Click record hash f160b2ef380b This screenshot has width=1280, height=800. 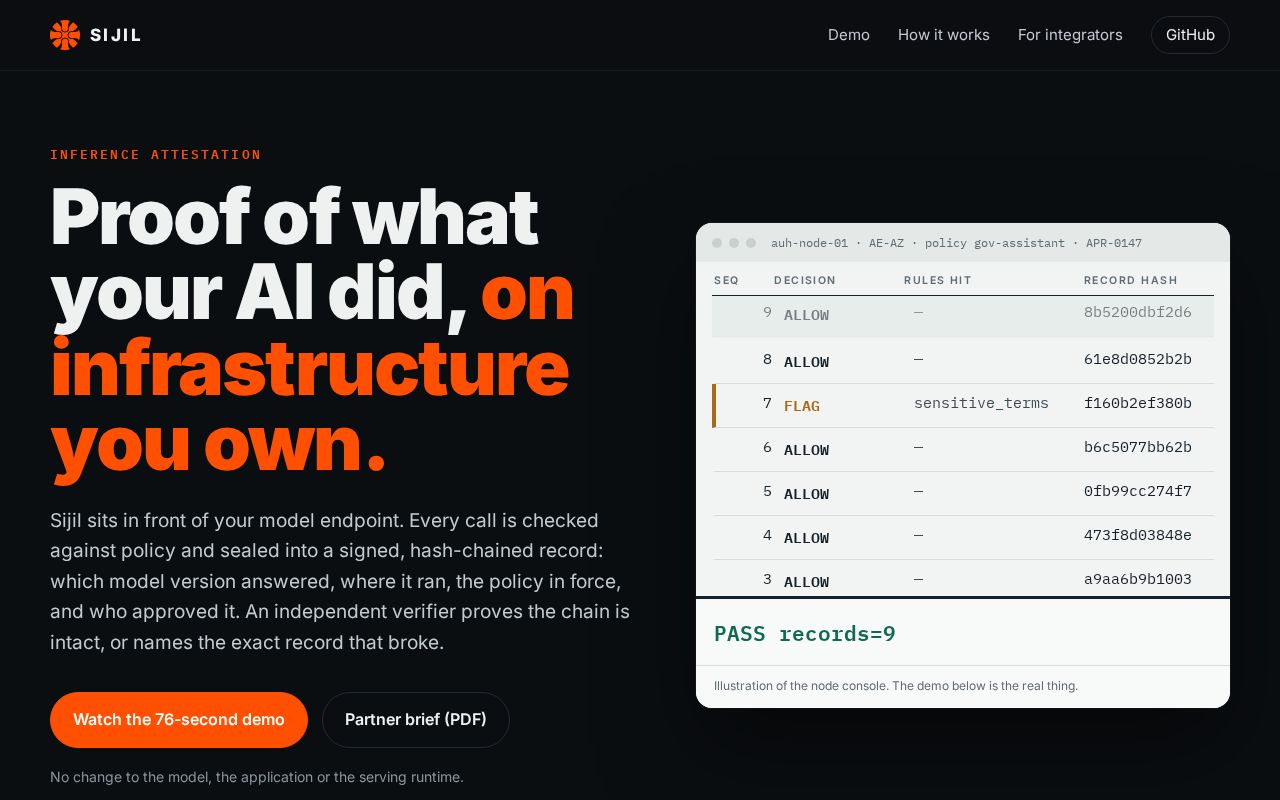(1138, 403)
